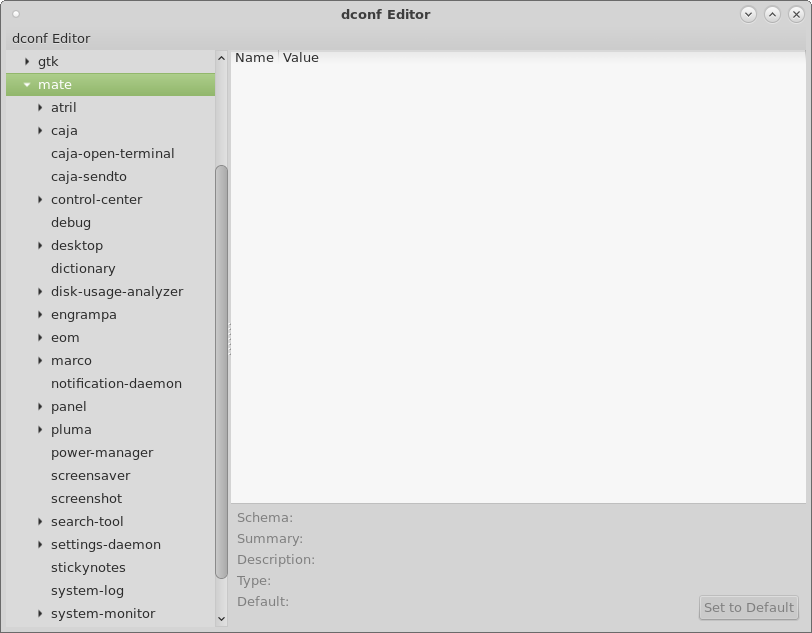Image resolution: width=812 pixels, height=633 pixels.
Task: Open the dconf Editor application menu
Action: click(x=51, y=38)
